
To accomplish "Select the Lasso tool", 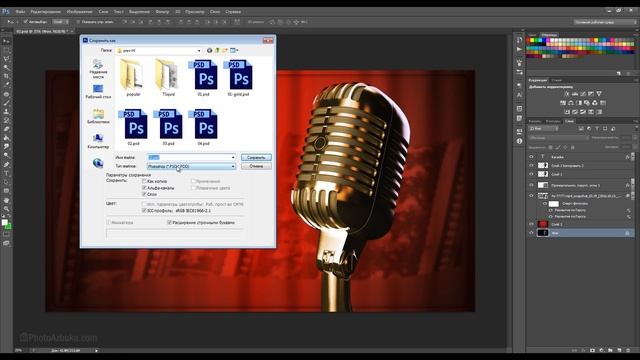I will [x=6, y=59].
